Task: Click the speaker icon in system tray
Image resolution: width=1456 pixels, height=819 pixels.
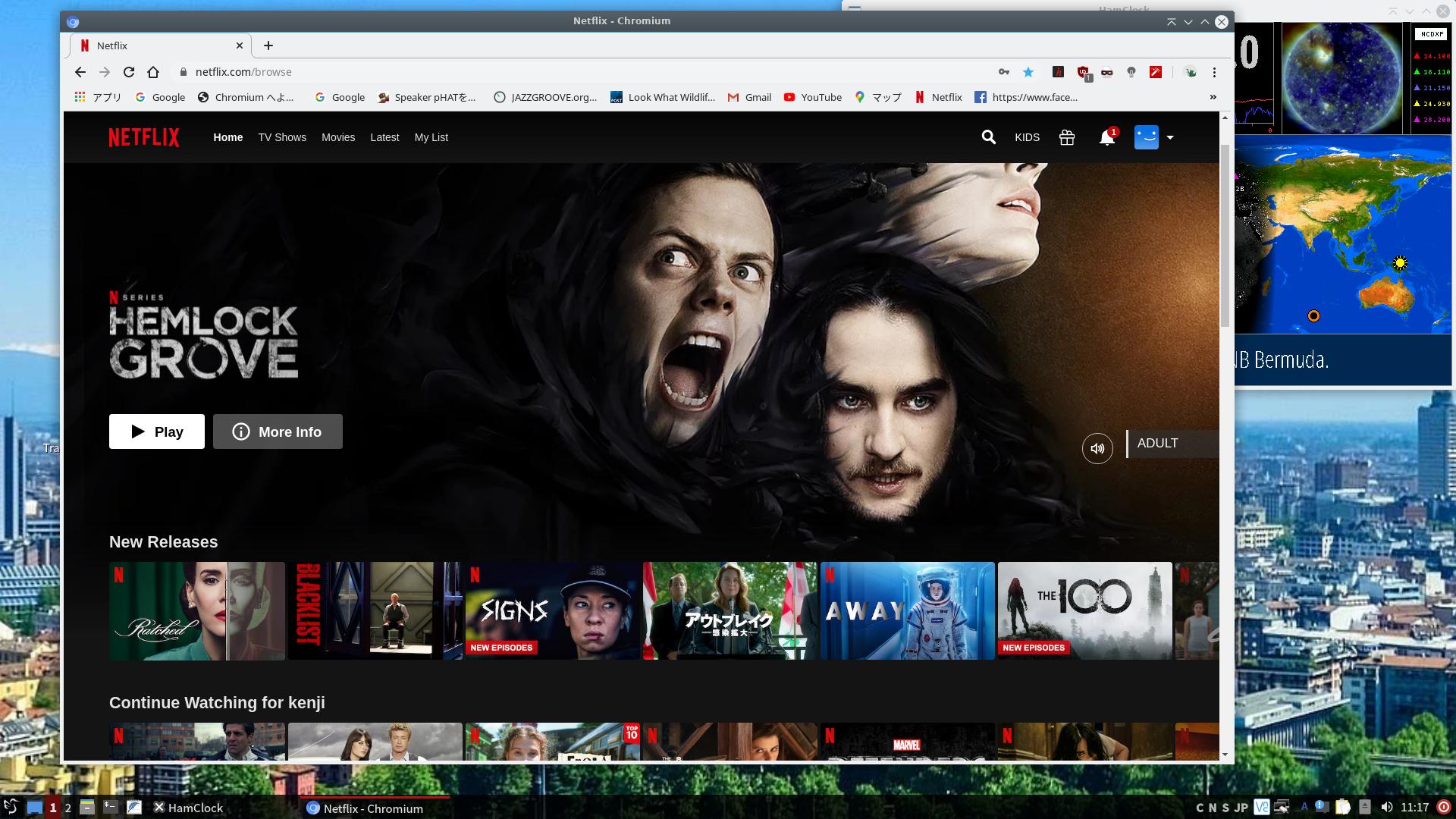Action: (x=1388, y=808)
